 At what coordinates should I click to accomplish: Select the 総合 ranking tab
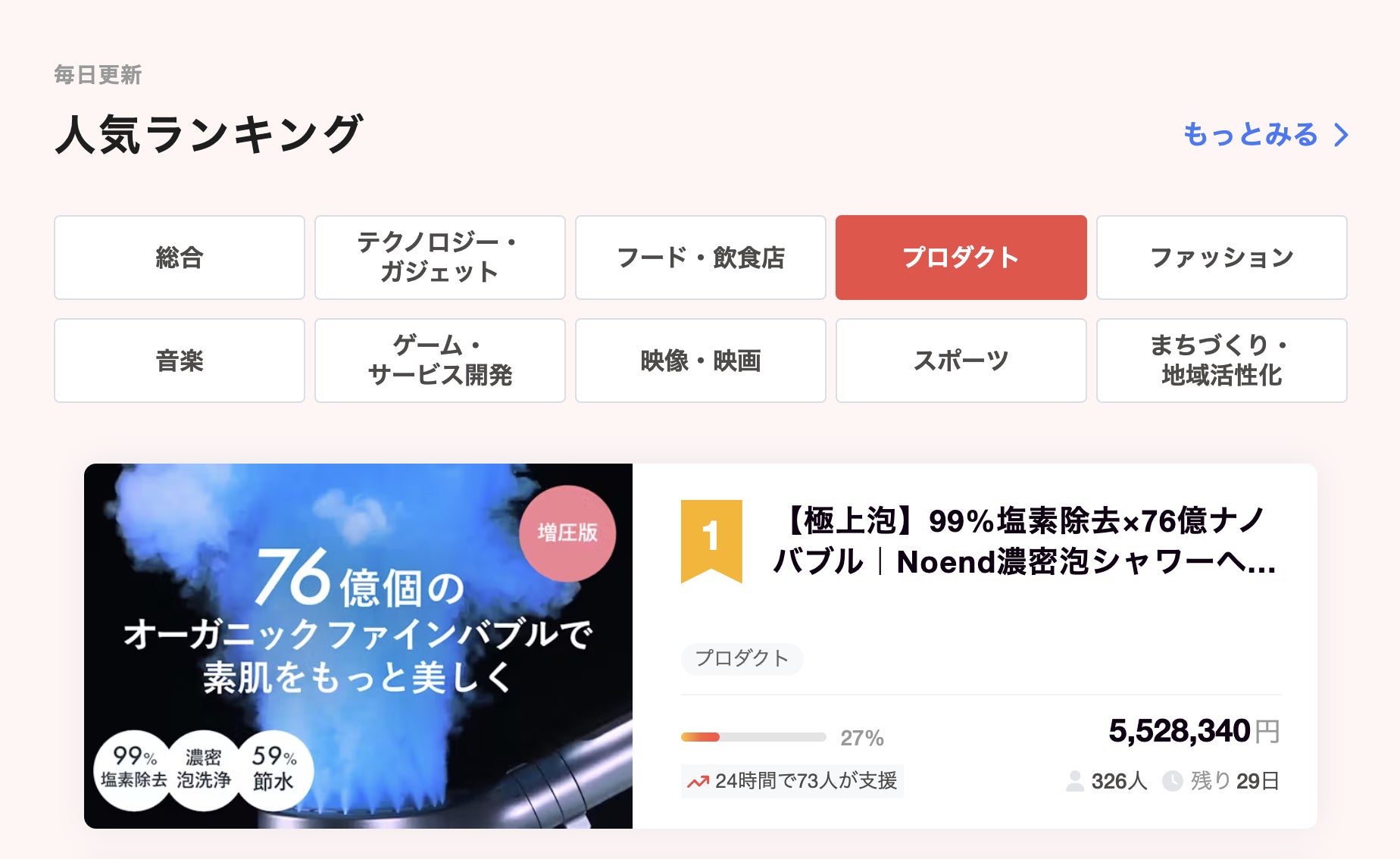point(180,258)
